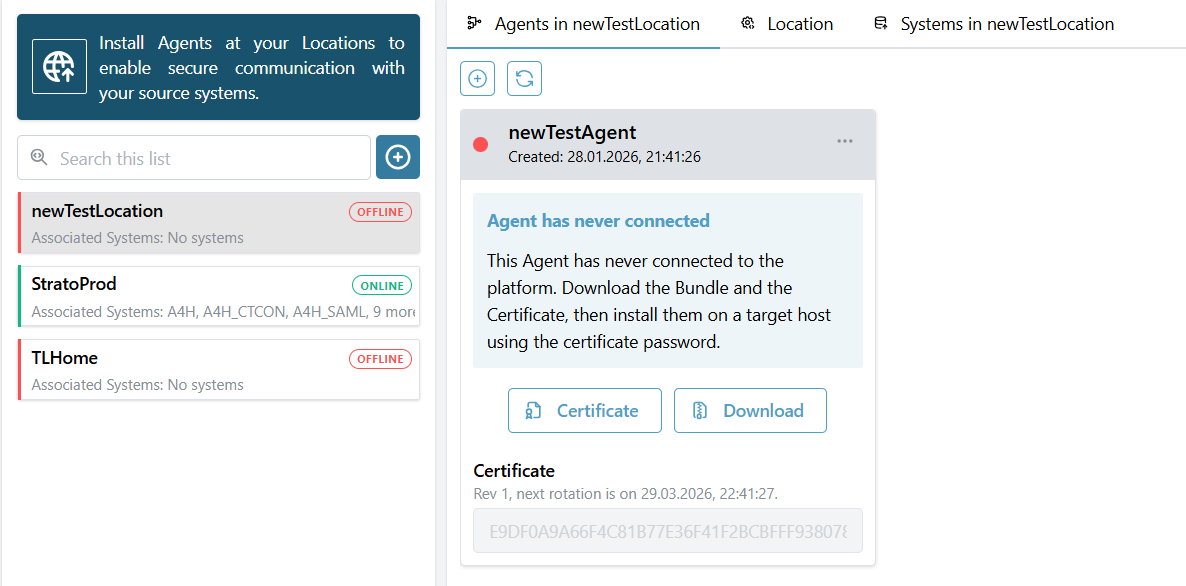Click the globe install banner icon
The width and height of the screenshot is (1186, 586).
coord(59,66)
